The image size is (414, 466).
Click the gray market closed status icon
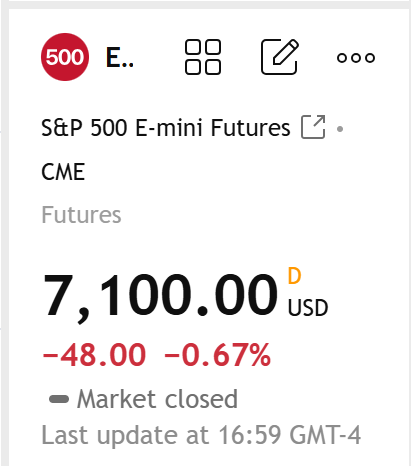59,399
